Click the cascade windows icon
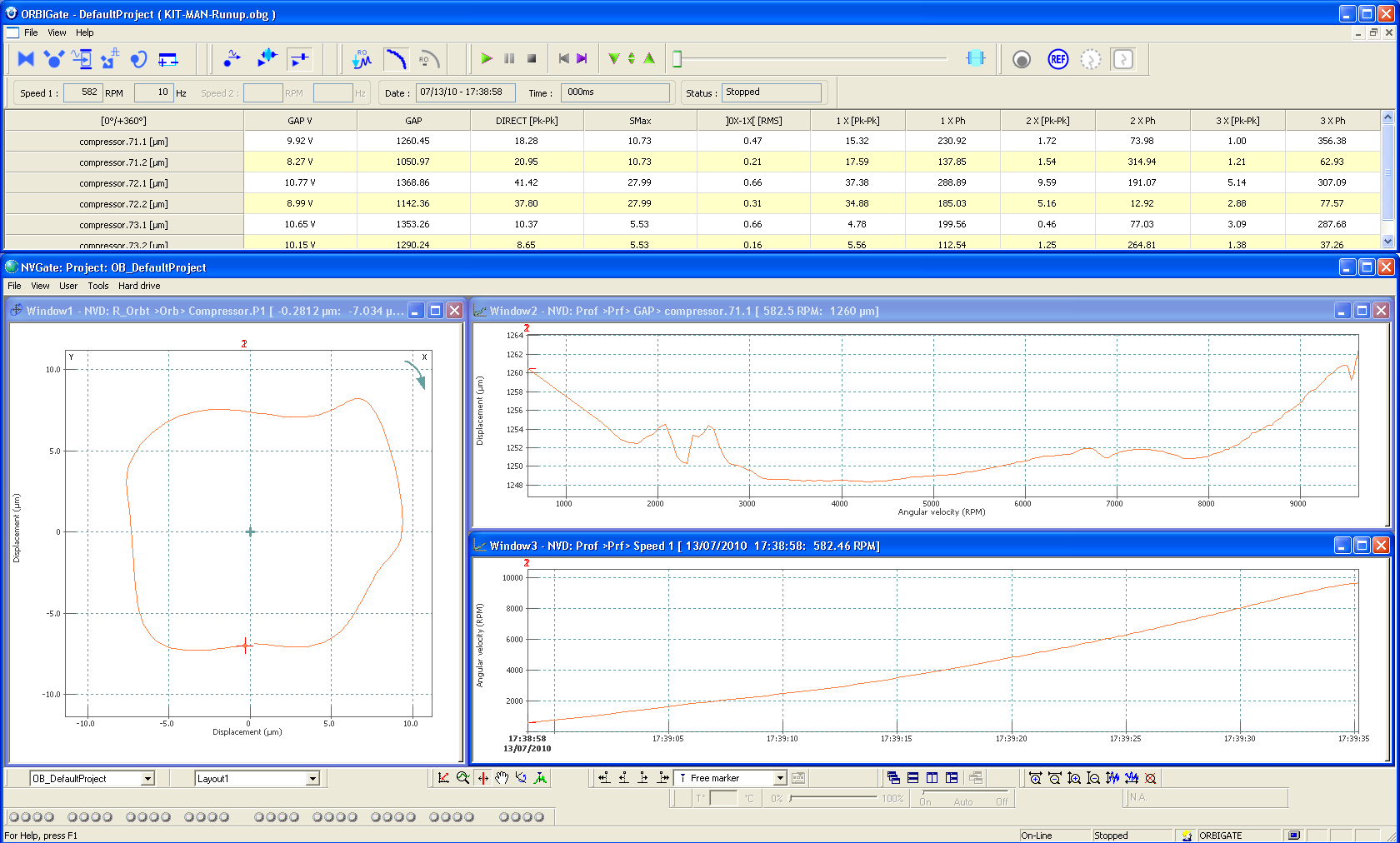The image size is (1400, 843). click(893, 778)
